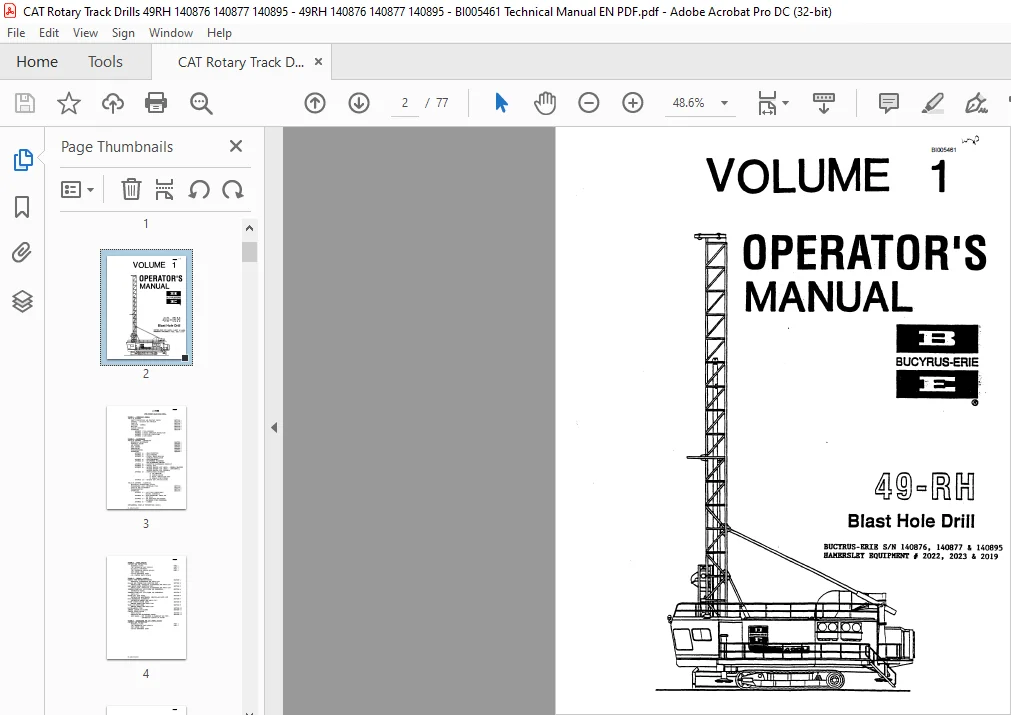Viewport: 1011px width, 715px height.
Task: Click the Save file icon
Action: [25, 103]
